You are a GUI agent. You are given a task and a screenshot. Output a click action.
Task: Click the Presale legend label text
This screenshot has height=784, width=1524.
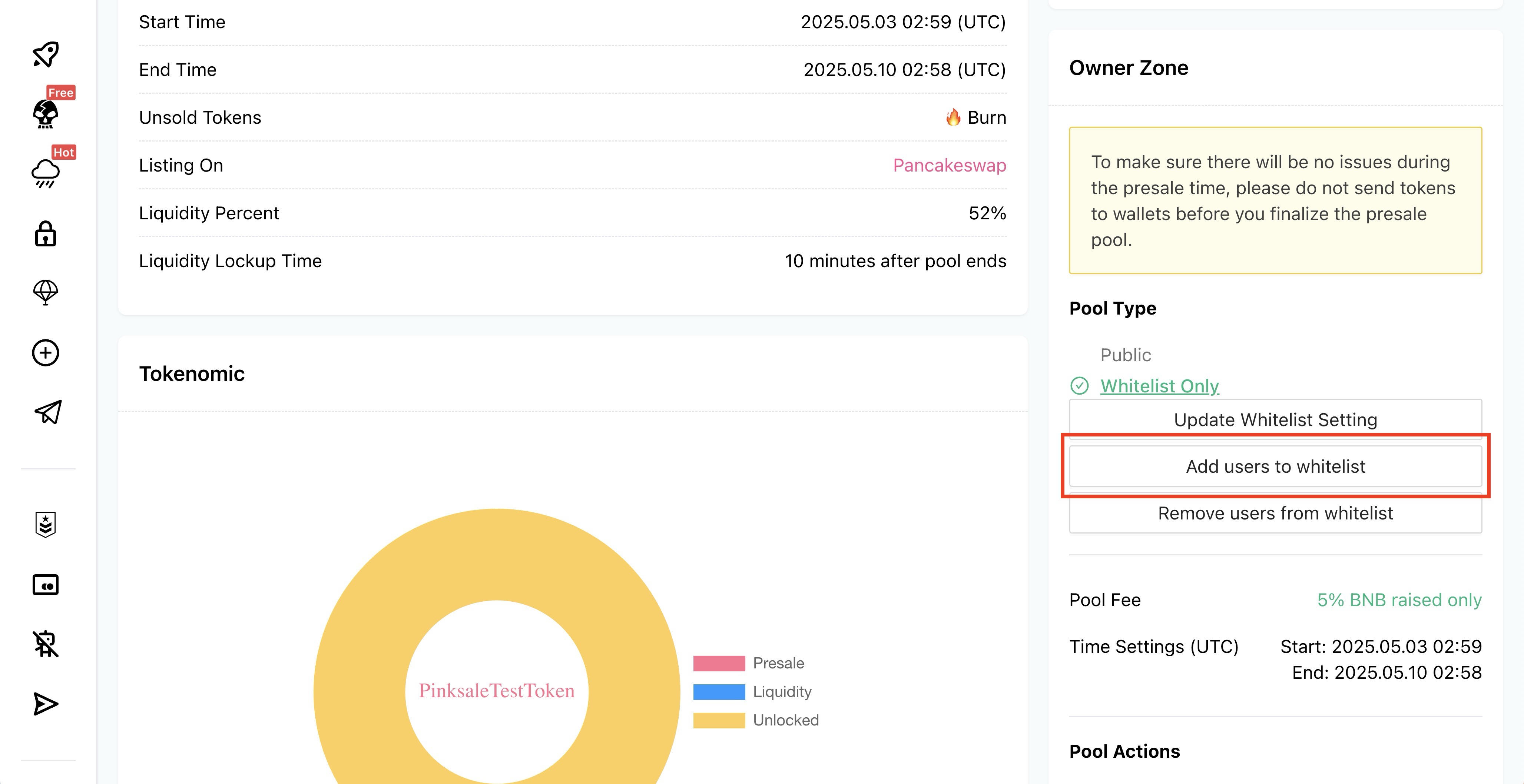pyautogui.click(x=778, y=663)
